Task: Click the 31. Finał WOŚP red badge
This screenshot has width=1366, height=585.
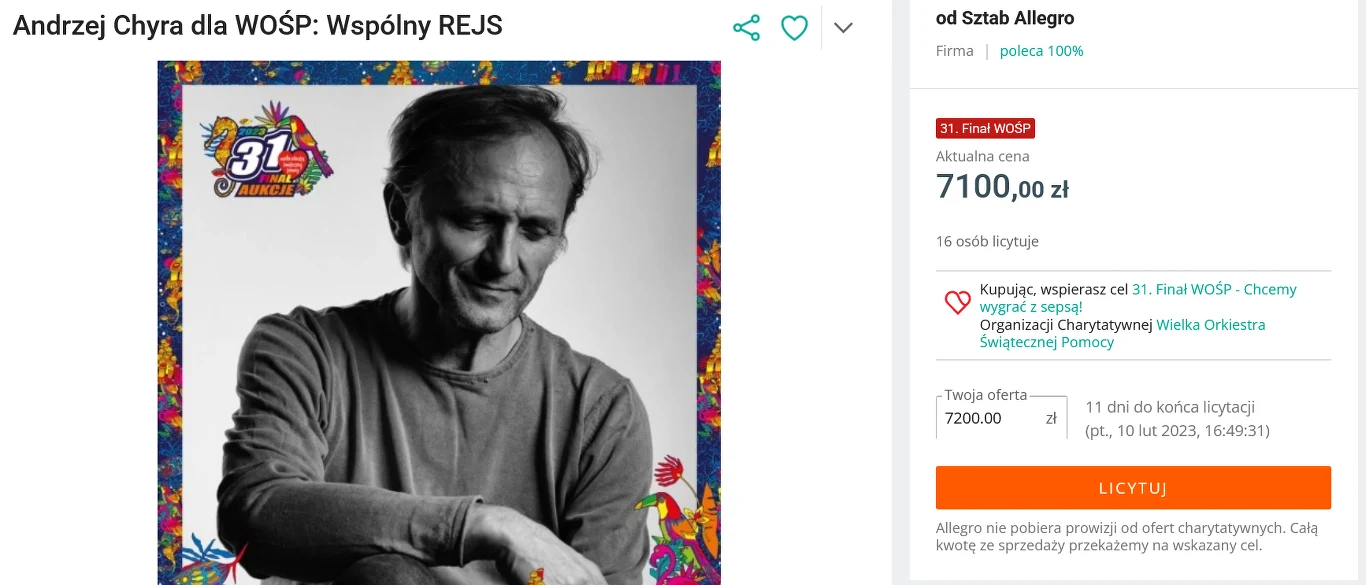Action: pos(985,128)
